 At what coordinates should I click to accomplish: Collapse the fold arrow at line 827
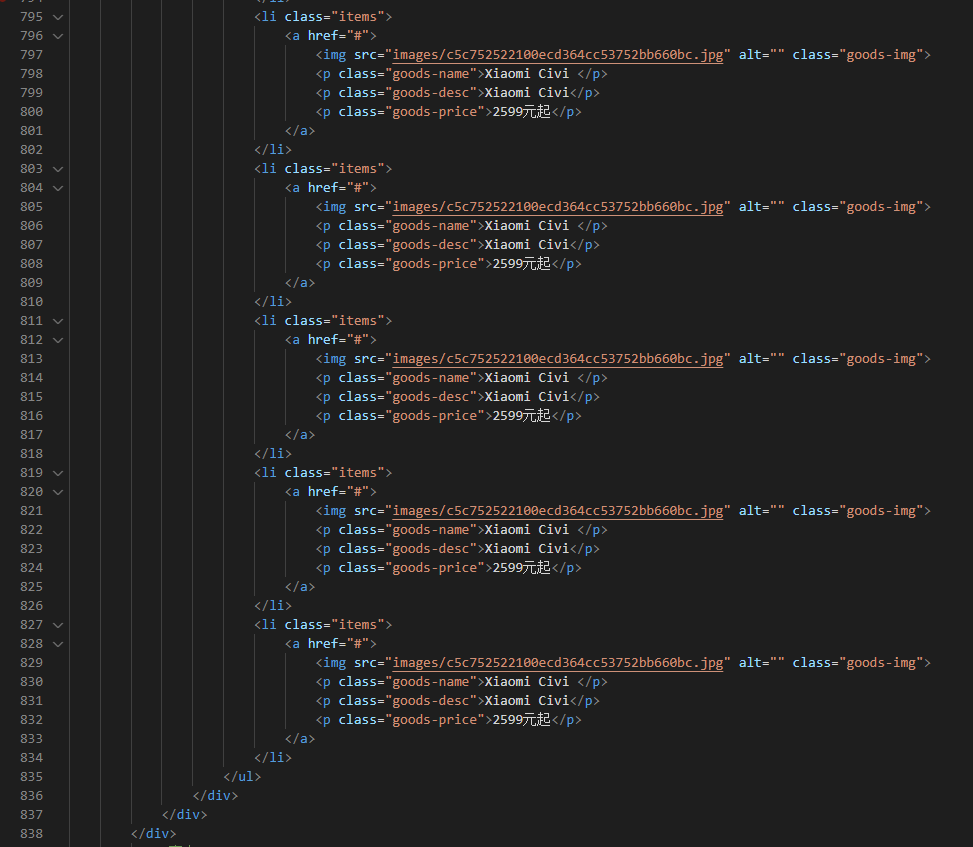[x=58, y=625]
